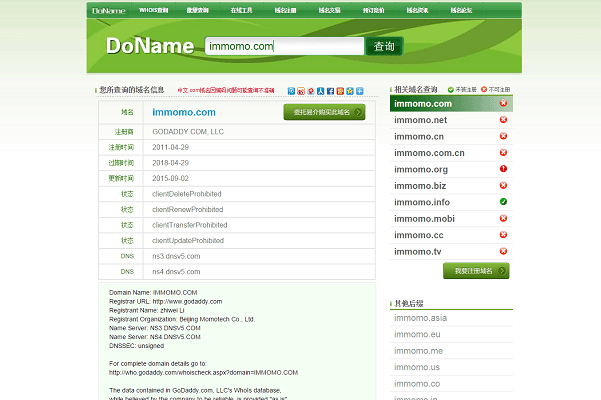The image size is (601, 400).
Task: Click the who.godaddy.com whoischeck URL text
Action: 204,373
